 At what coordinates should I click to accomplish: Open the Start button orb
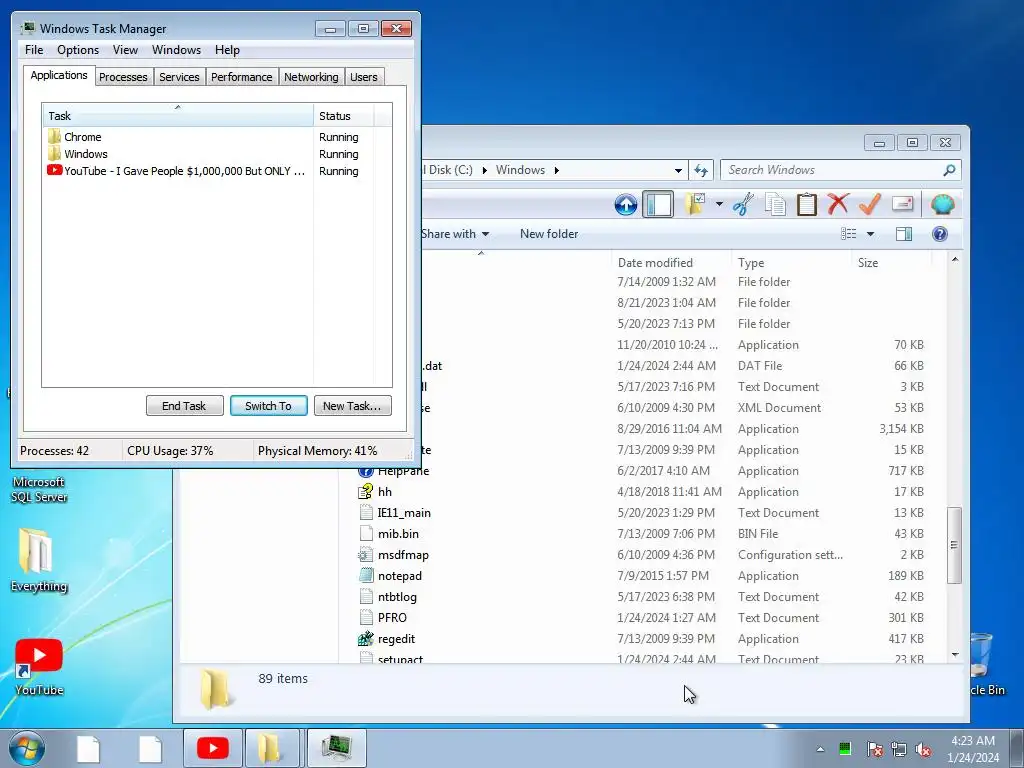pyautogui.click(x=27, y=748)
